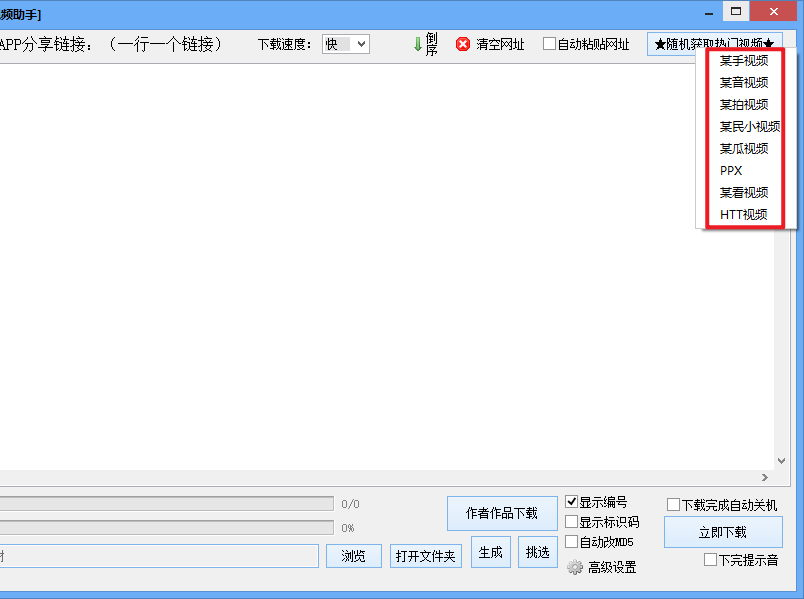This screenshot has height=599, width=804.
Task: Click the 清空网址 label
Action: click(x=500, y=45)
